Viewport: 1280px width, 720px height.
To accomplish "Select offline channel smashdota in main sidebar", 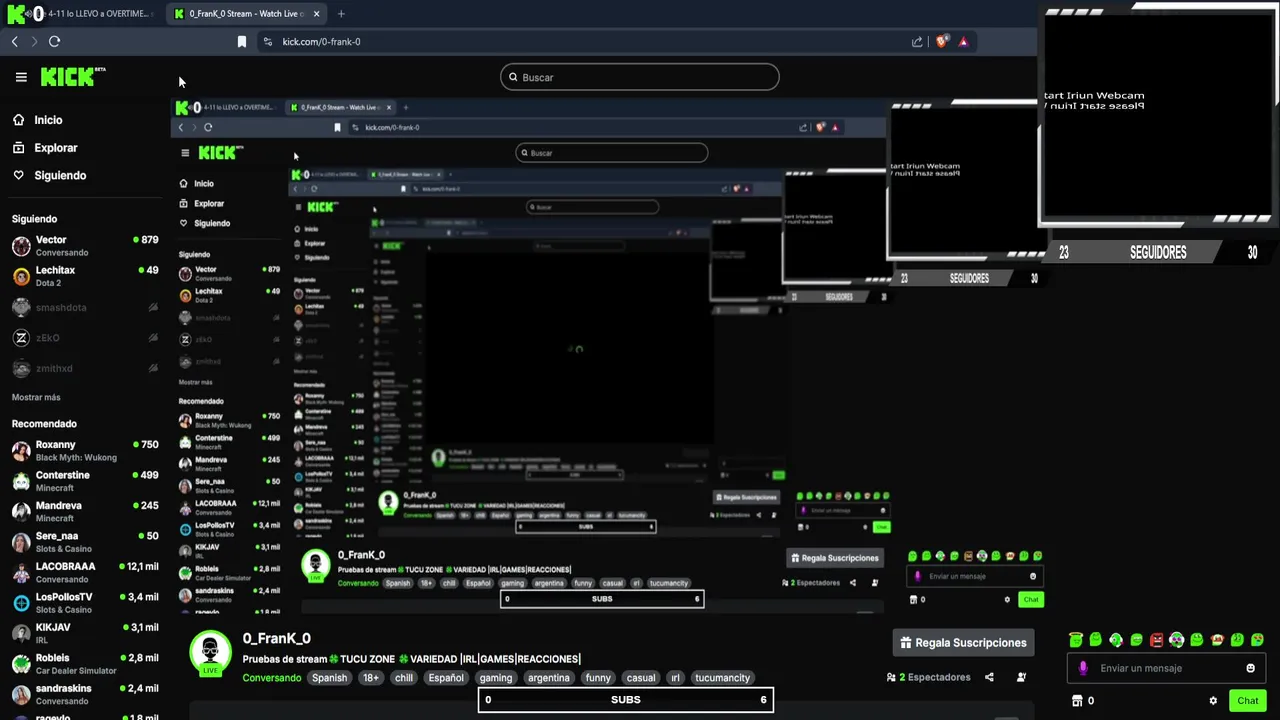I will click(85, 308).
